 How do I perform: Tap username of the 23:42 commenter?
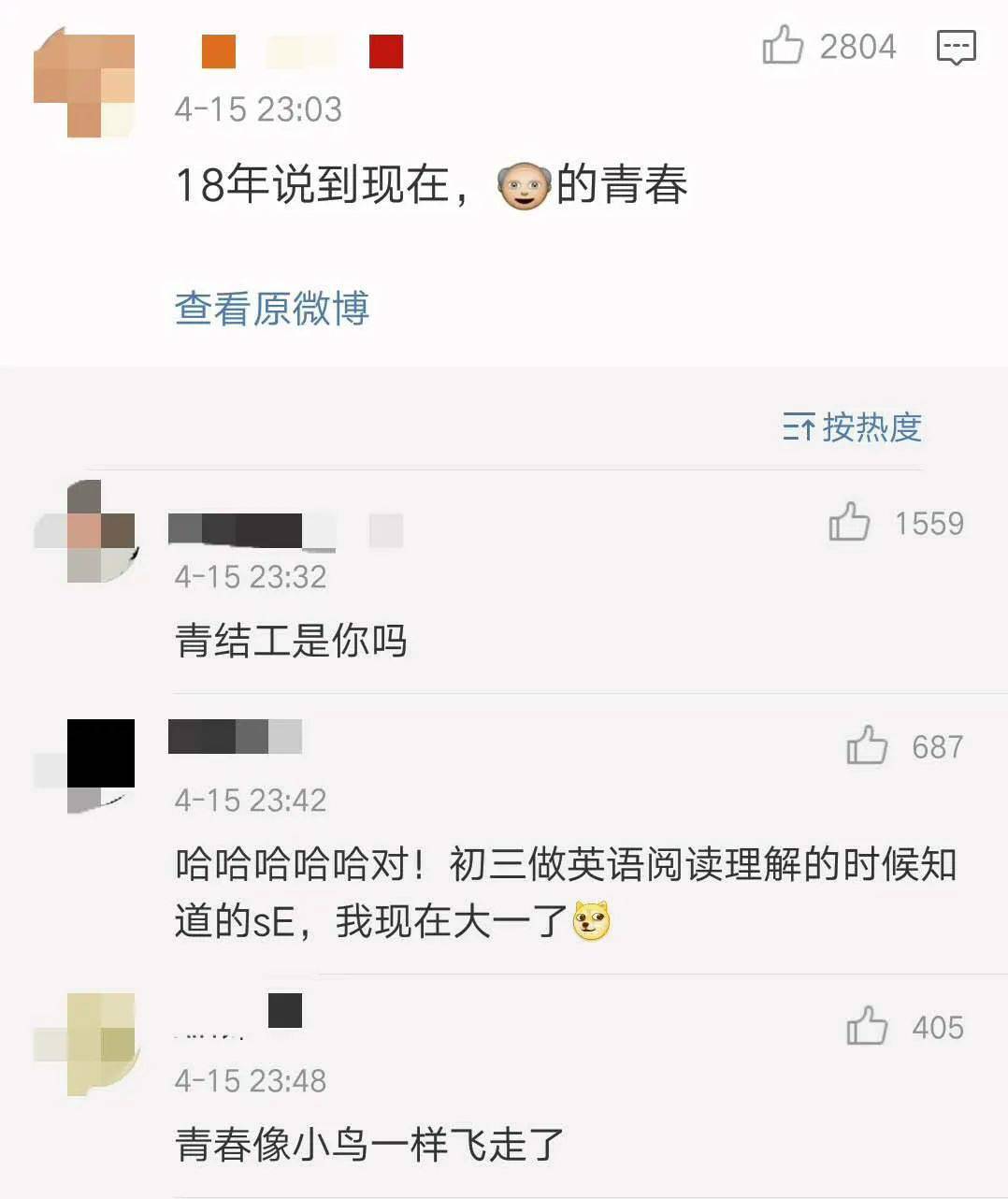point(235,736)
